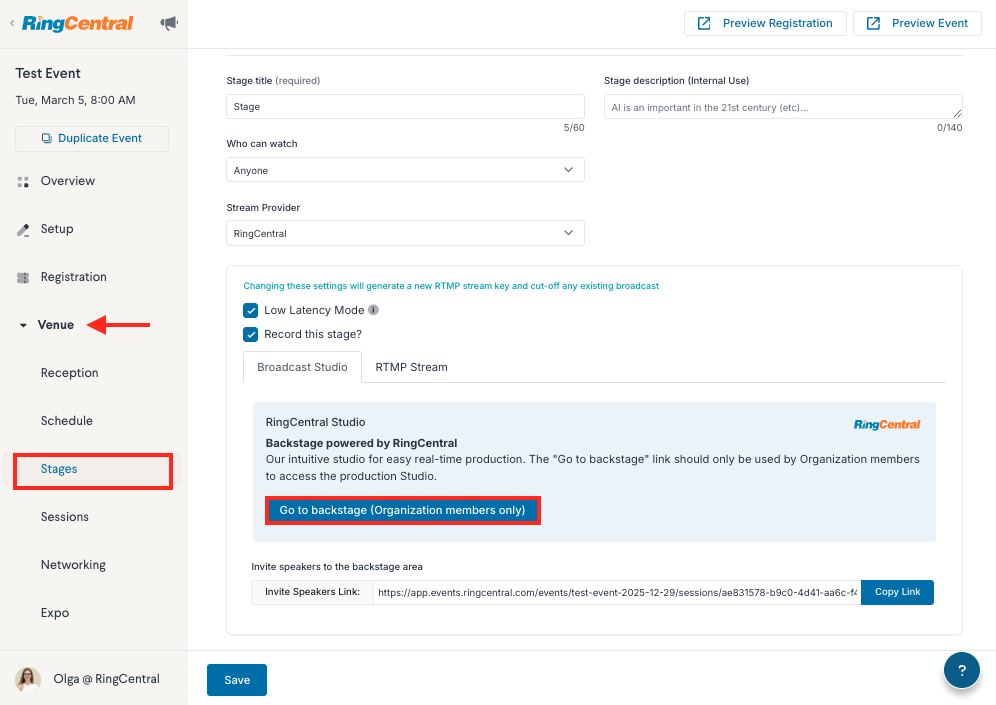The height and width of the screenshot is (705, 996).
Task: Click Go to backstage button
Action: point(403,510)
